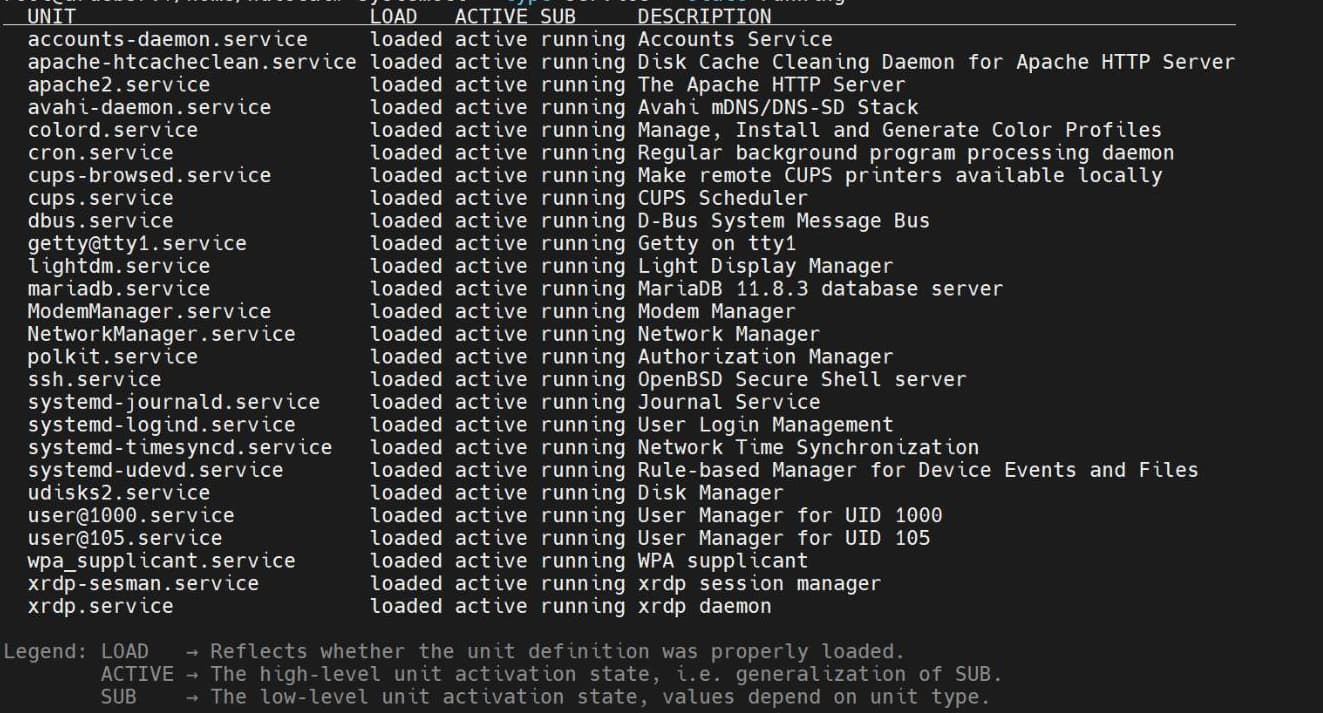Click the LOAD column header

pyautogui.click(x=393, y=16)
